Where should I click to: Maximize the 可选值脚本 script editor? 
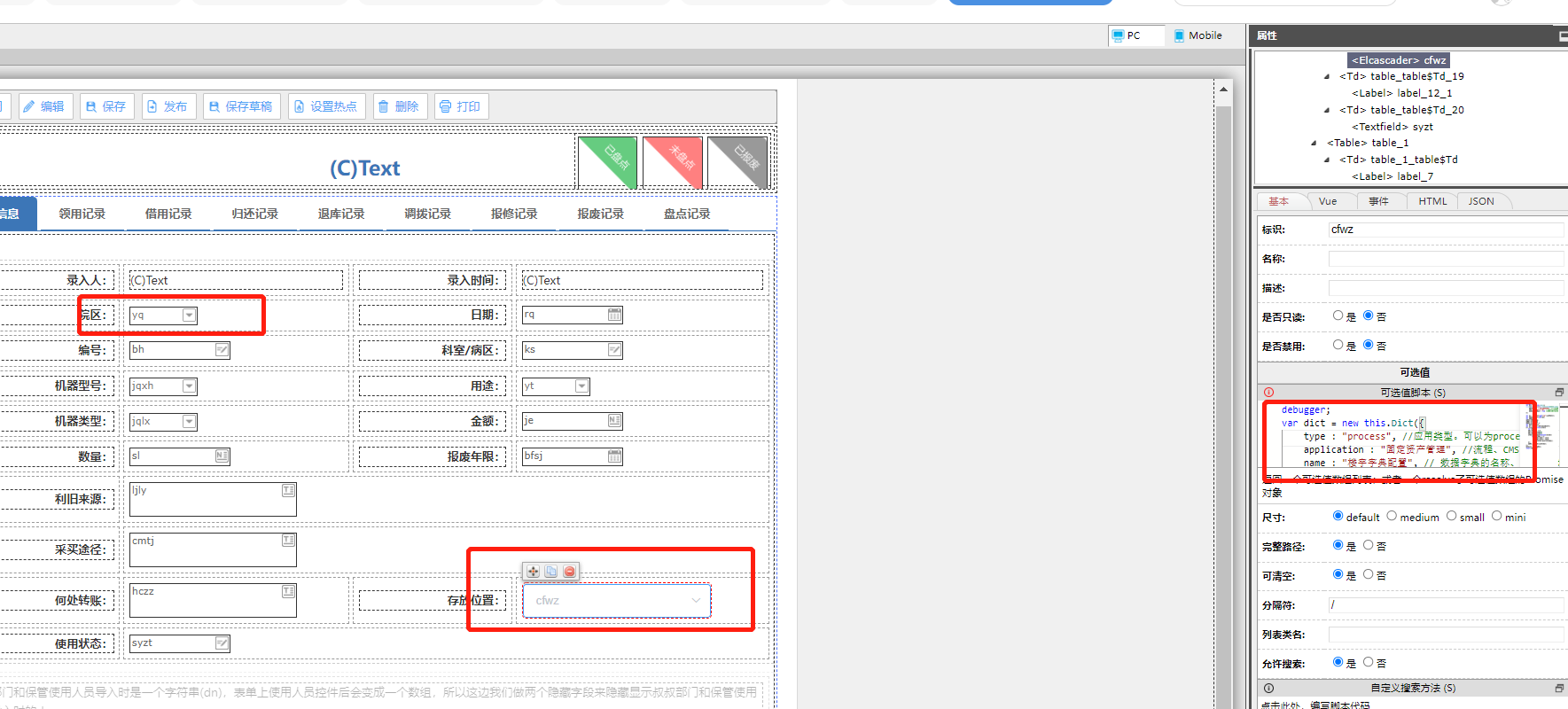[x=1559, y=392]
